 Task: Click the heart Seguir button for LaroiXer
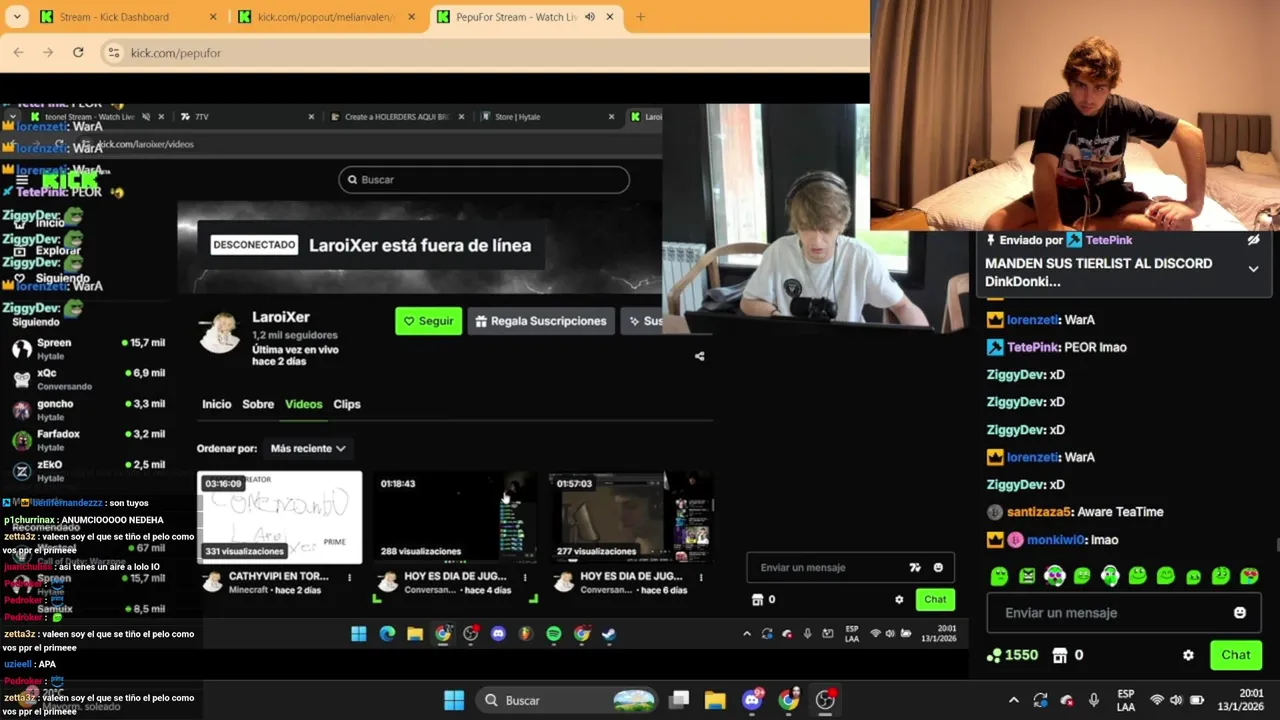pyautogui.click(x=428, y=321)
